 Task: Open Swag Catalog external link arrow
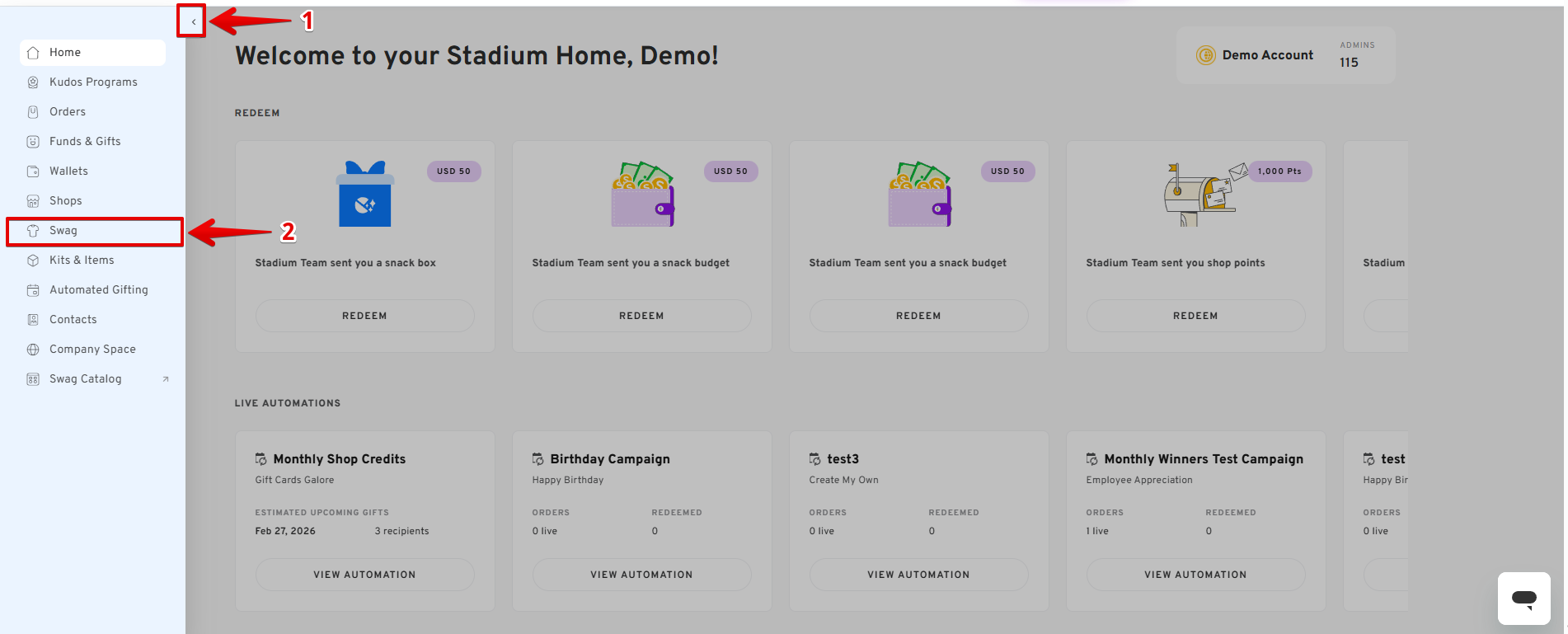[x=166, y=379]
